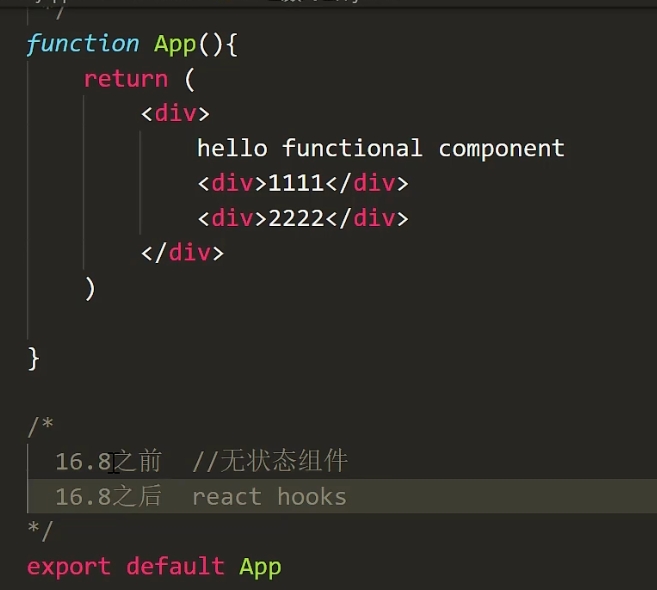Click the "//无状态组件" comment text
The image size is (657, 590).
(x=270, y=461)
